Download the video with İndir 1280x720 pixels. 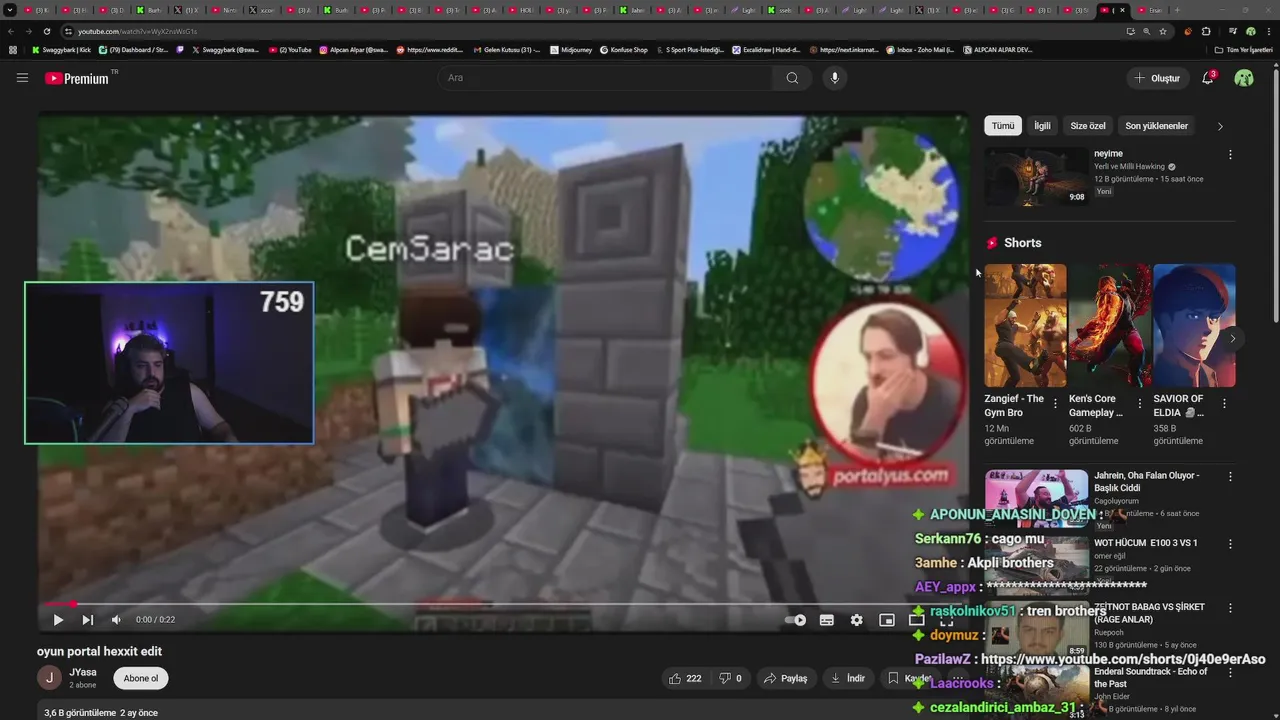[848, 678]
